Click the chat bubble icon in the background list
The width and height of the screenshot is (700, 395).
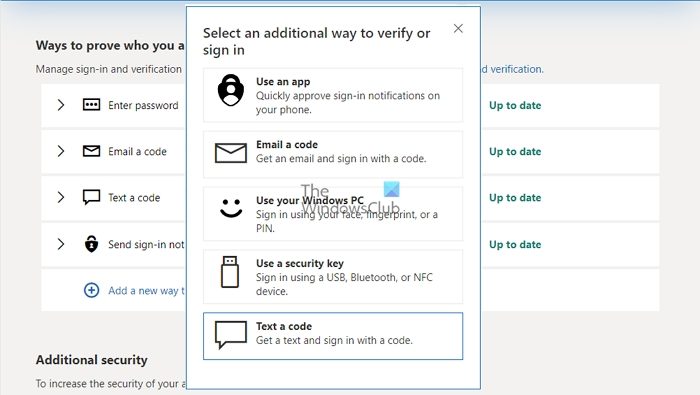[x=92, y=197]
